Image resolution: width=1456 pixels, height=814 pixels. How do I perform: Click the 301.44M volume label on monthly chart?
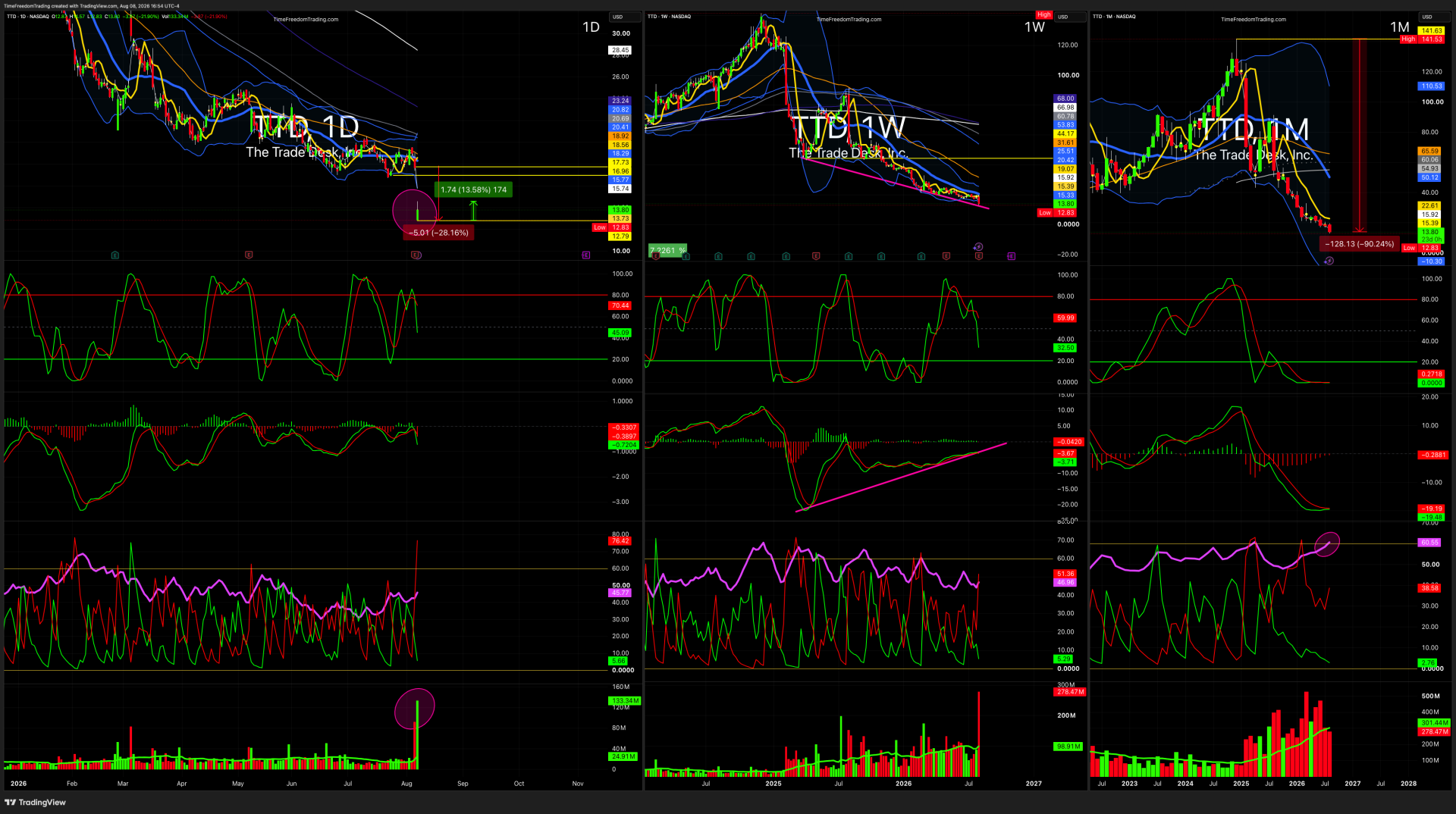(x=1434, y=723)
